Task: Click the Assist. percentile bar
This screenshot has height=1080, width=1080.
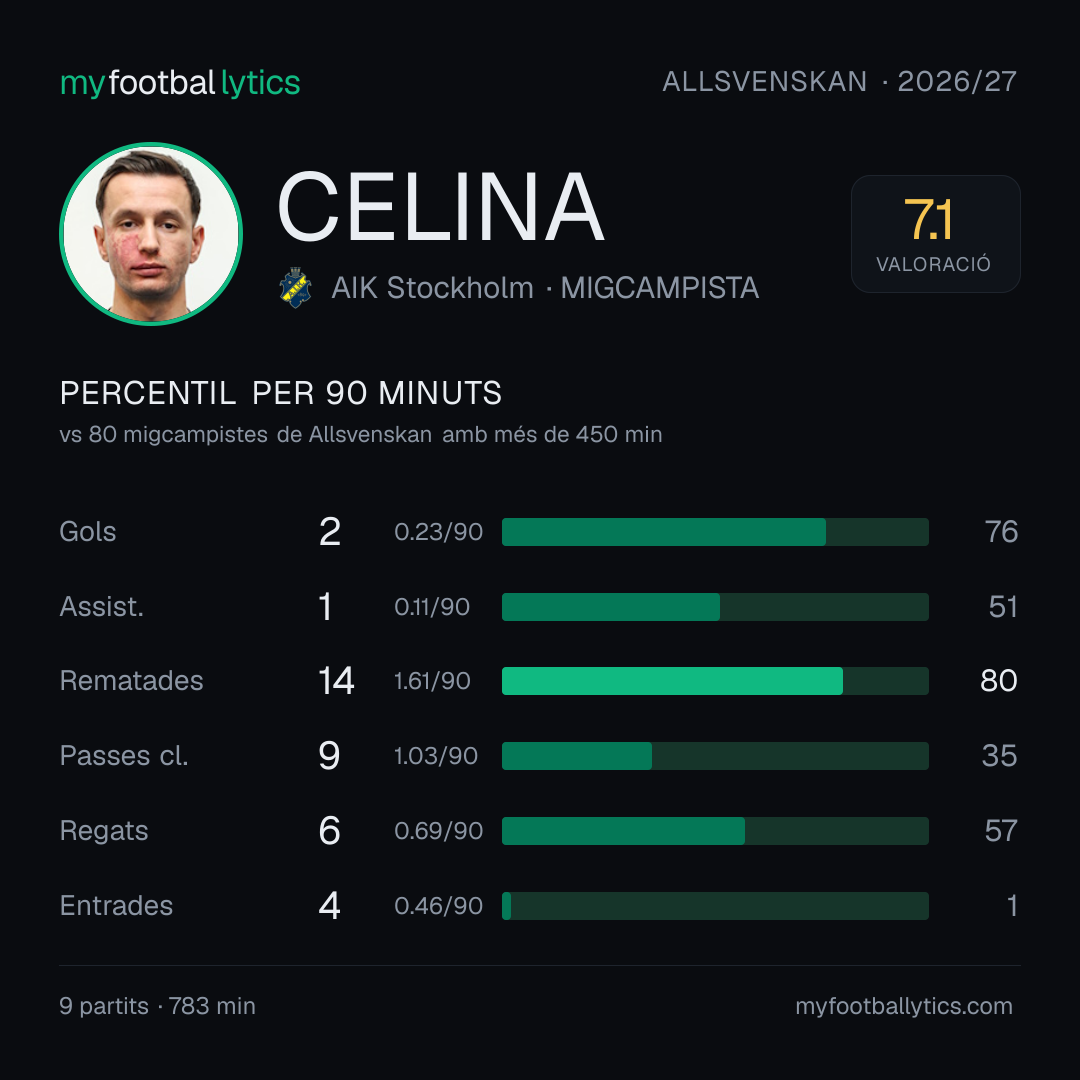Action: coord(715,607)
